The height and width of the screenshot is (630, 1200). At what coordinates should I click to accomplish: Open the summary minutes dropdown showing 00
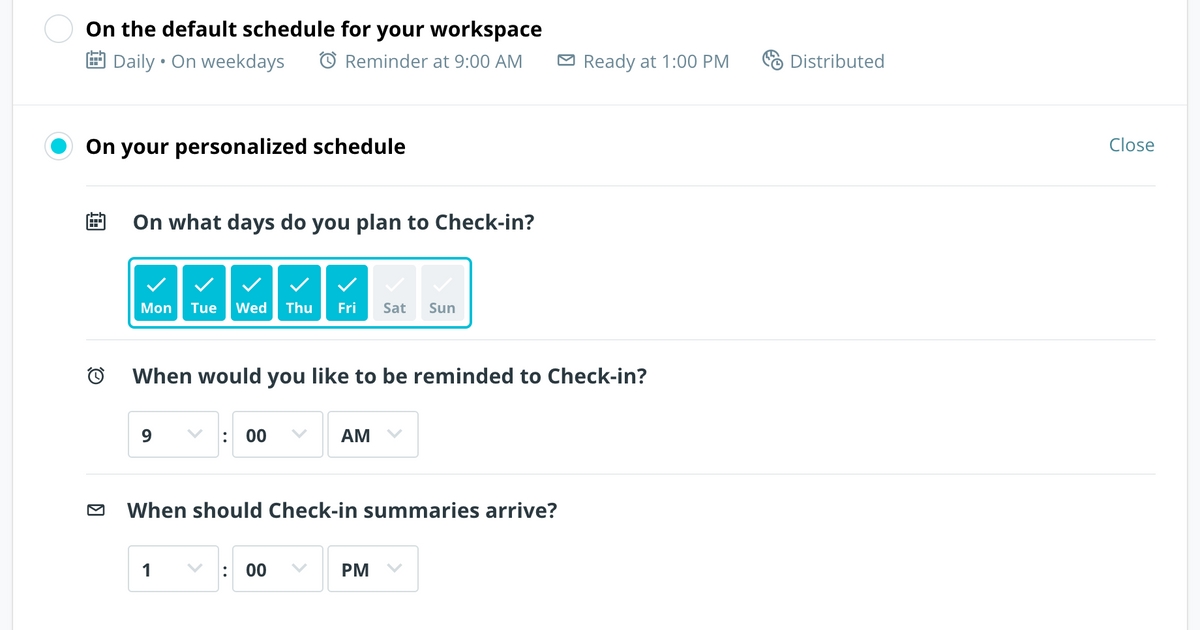(277, 568)
